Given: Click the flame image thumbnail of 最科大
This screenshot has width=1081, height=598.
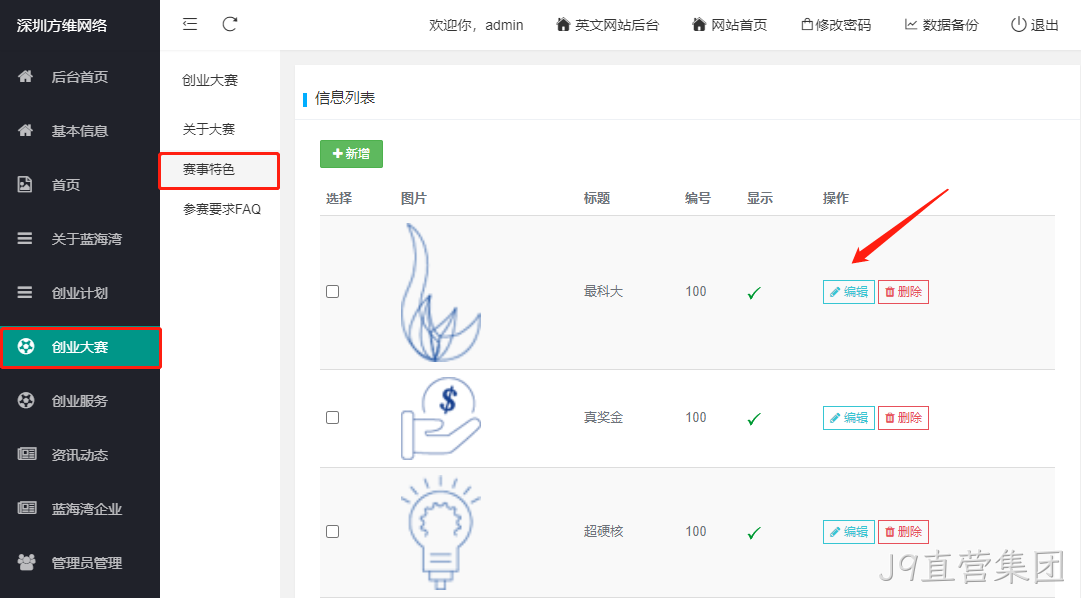Looking at the screenshot, I should (x=441, y=292).
